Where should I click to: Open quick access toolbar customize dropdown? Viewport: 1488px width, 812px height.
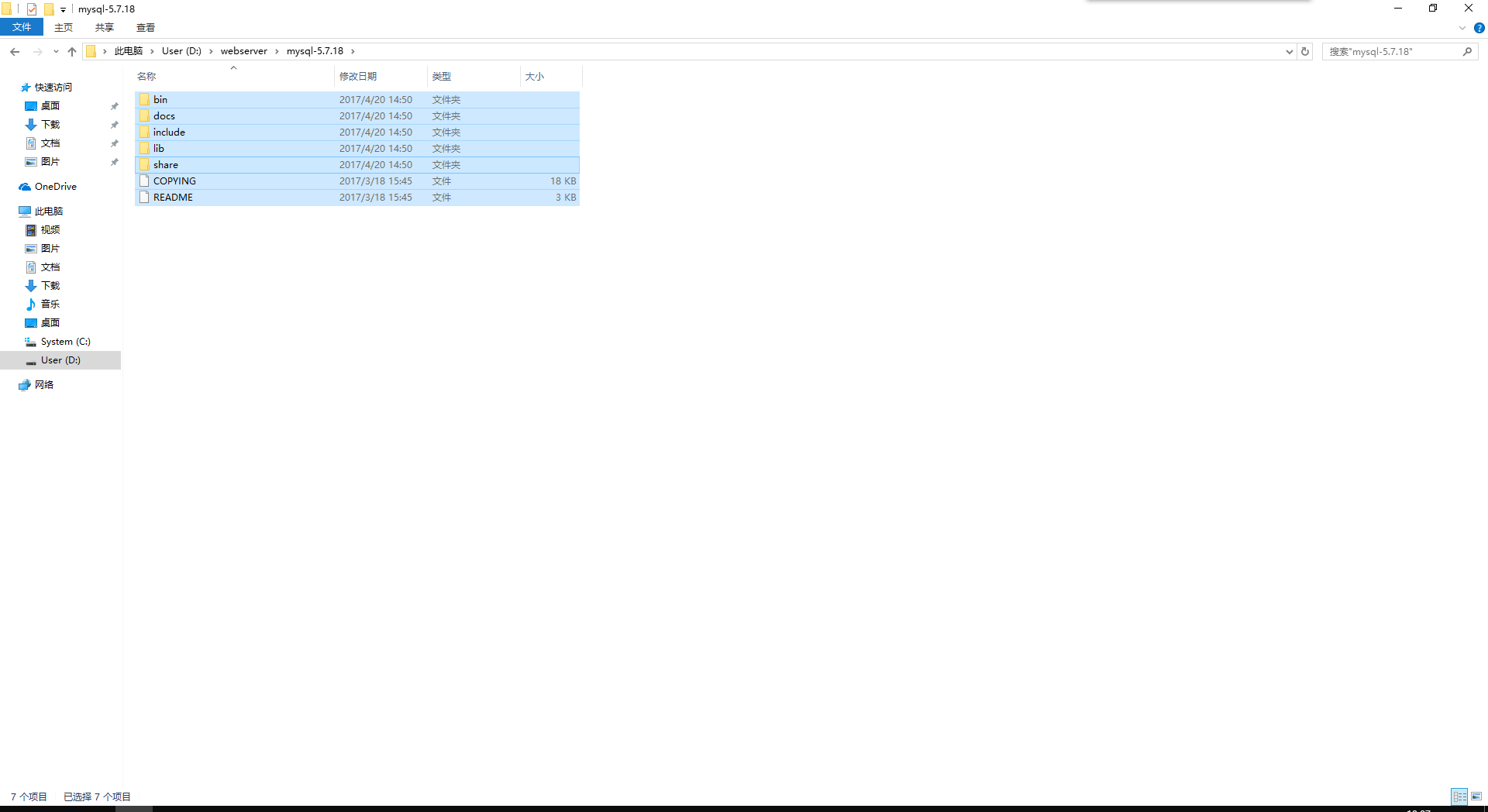coord(63,10)
